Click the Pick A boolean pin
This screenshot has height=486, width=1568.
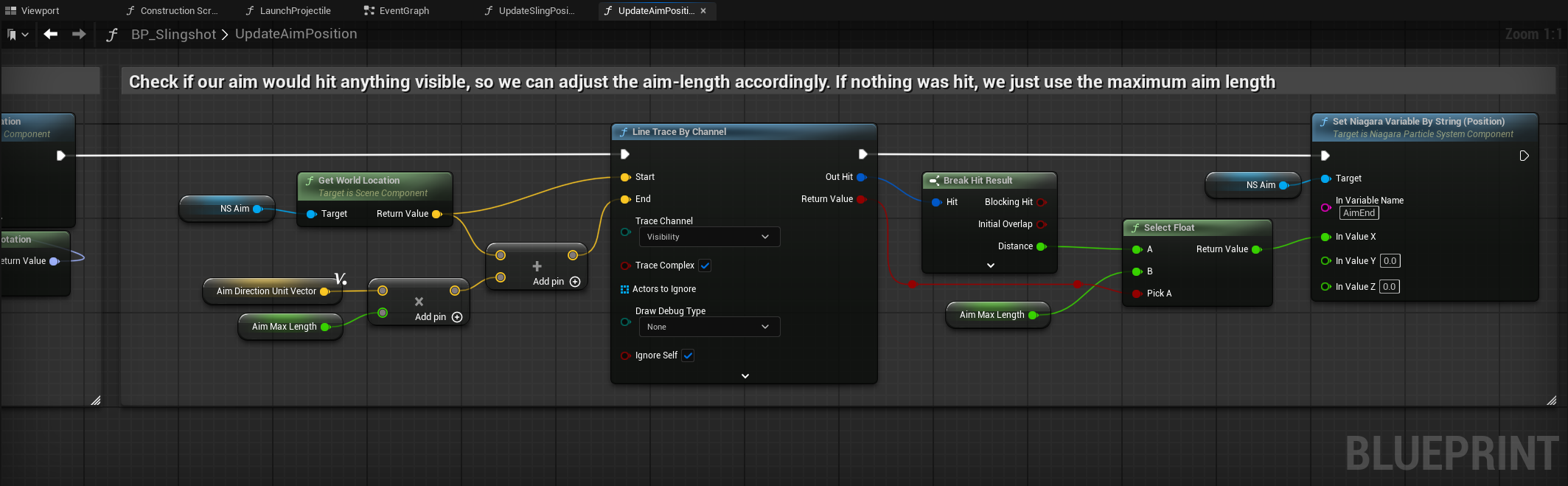pyautogui.click(x=1137, y=294)
